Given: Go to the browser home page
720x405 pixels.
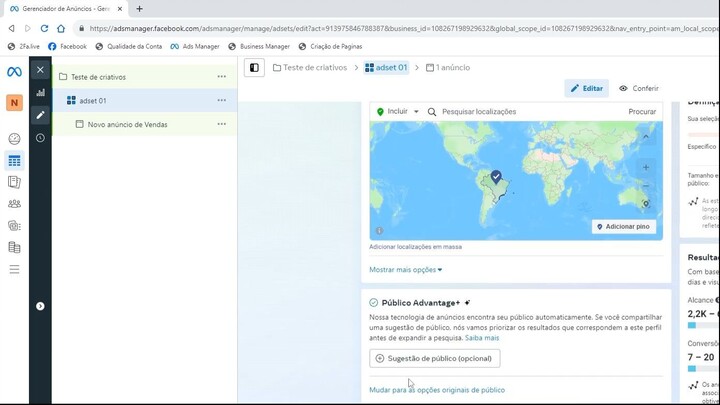Looking at the screenshot, I should pos(61,28).
